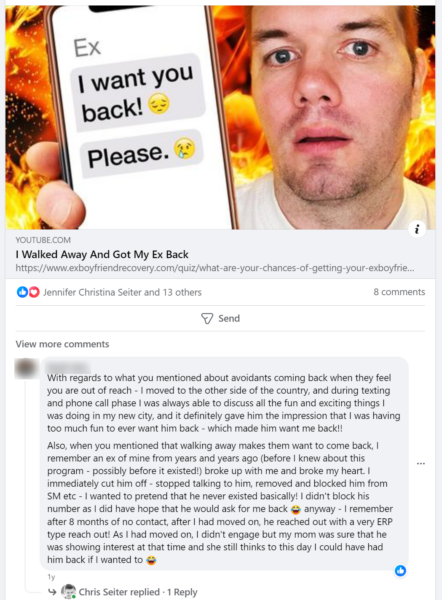Viewport: 442px width, 600px height.
Task: Click the 1y comment timestamp
Action: (x=51, y=577)
